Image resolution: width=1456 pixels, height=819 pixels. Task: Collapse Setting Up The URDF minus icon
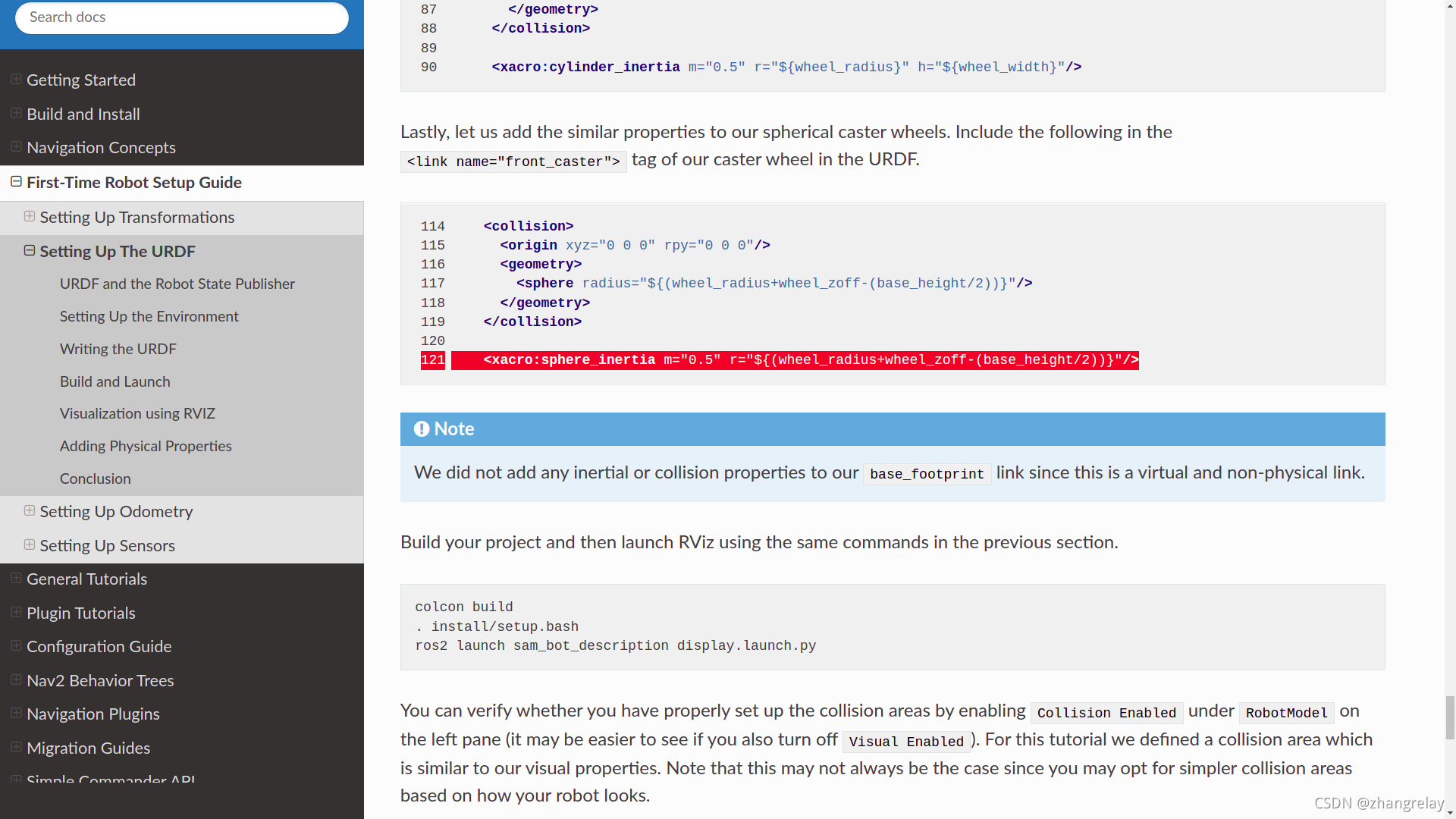[30, 250]
